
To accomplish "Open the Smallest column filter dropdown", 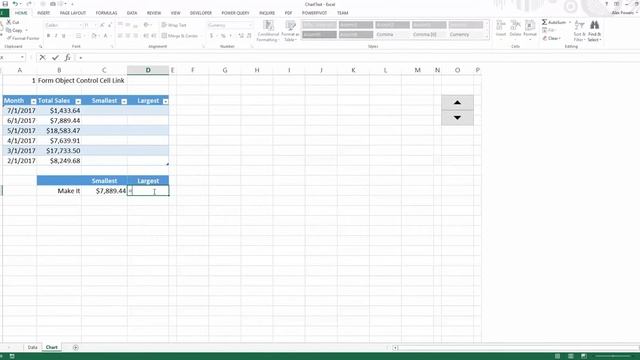I will [124, 101].
